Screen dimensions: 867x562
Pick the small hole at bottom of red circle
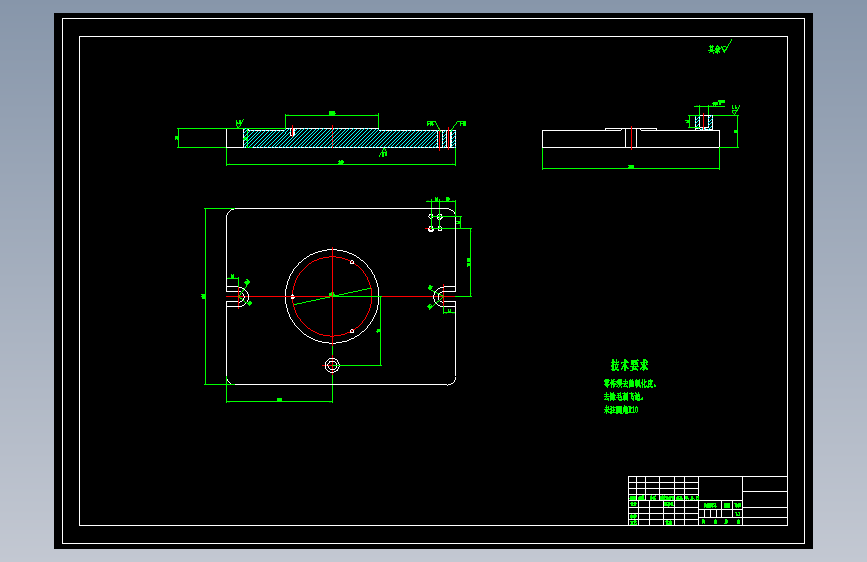click(x=352, y=331)
